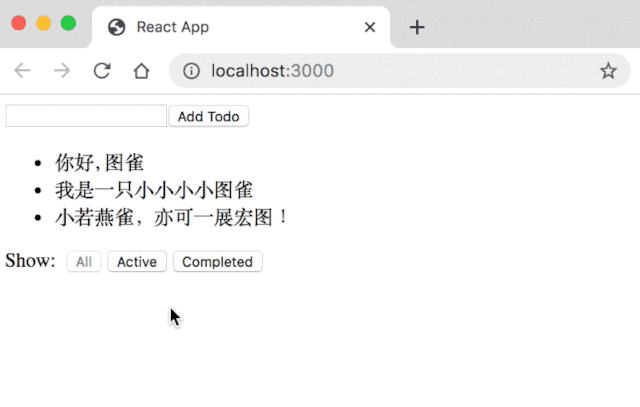Toggle the todo '你好, 图雀'
The image size is (640, 407).
[x=99, y=162]
